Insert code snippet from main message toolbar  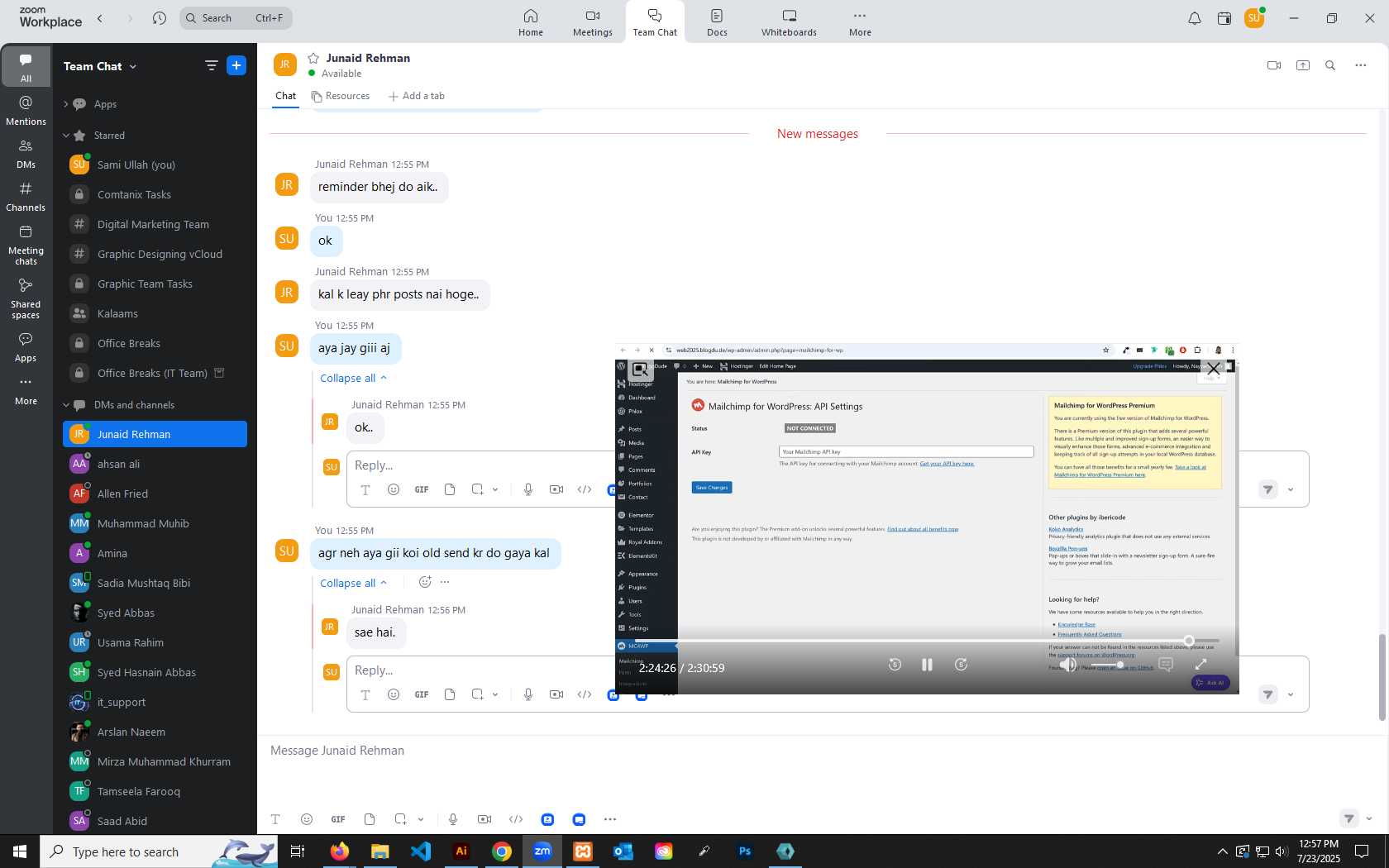click(516, 819)
